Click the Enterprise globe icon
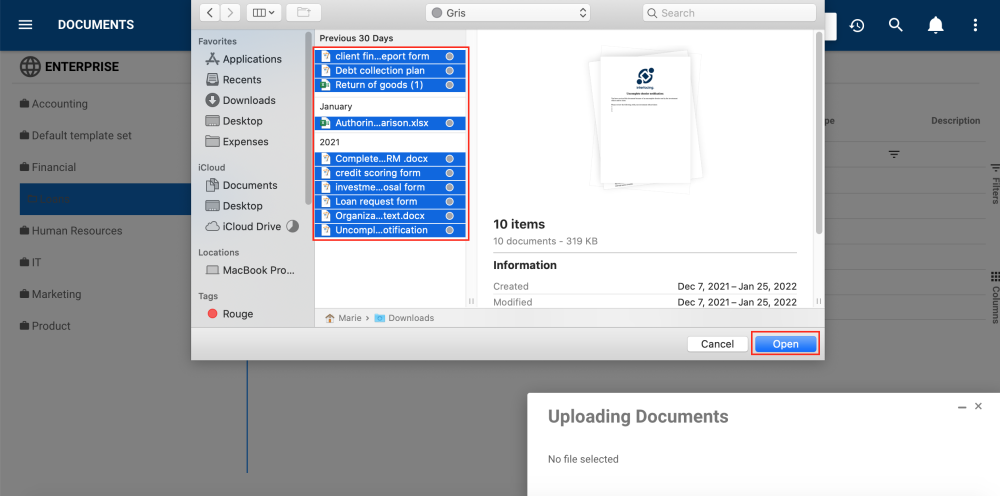 point(30,66)
